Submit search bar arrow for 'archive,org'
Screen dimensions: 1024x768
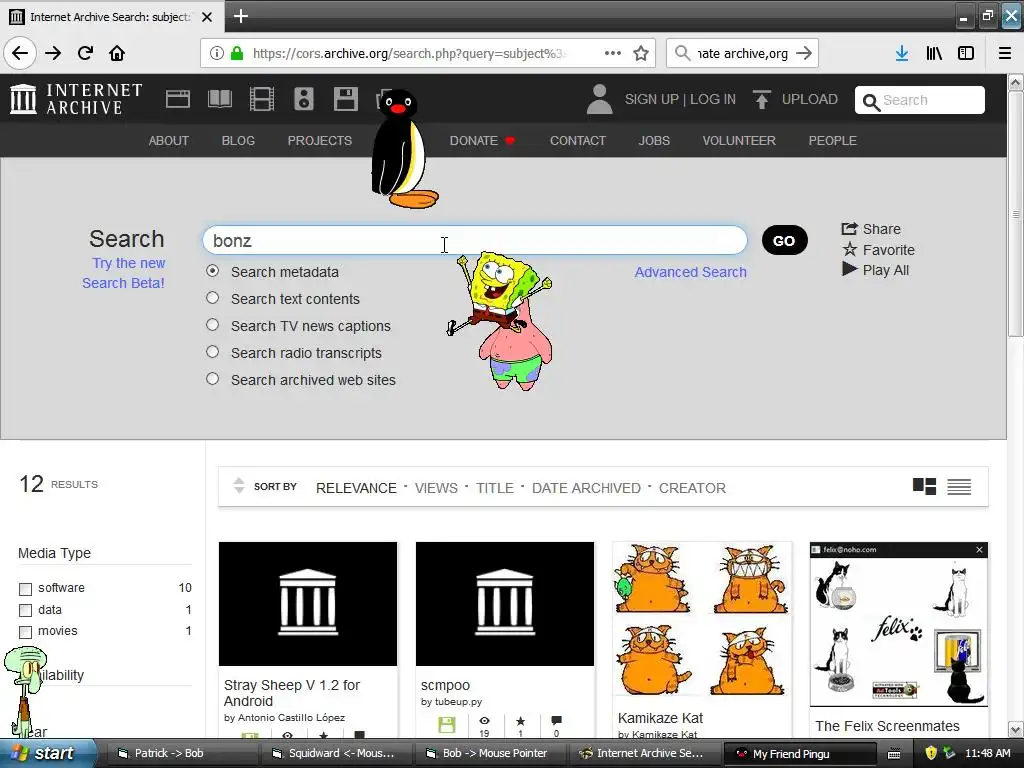tap(804, 53)
